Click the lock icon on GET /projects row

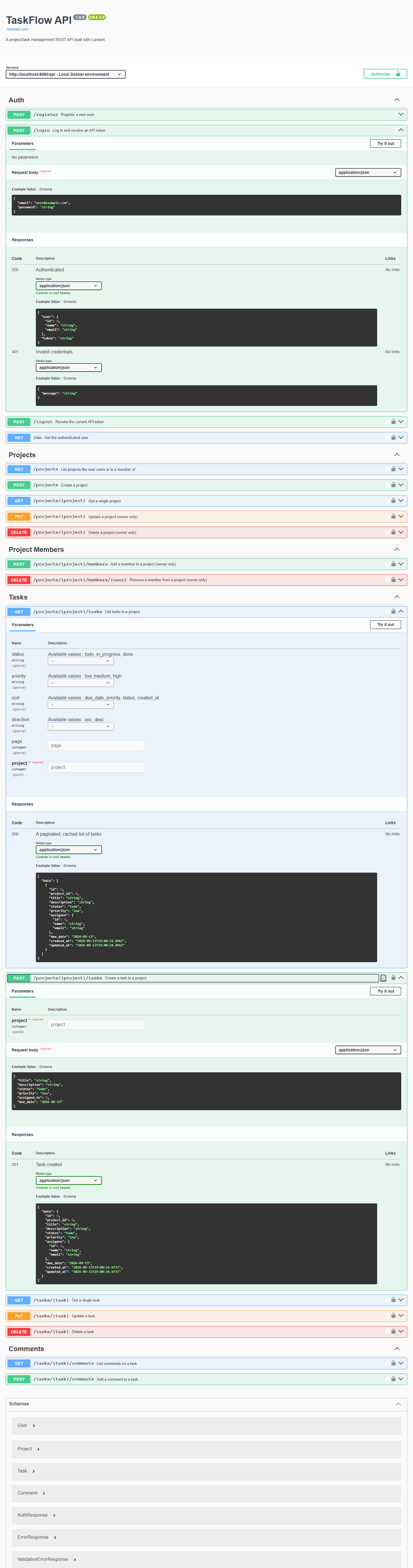393,469
